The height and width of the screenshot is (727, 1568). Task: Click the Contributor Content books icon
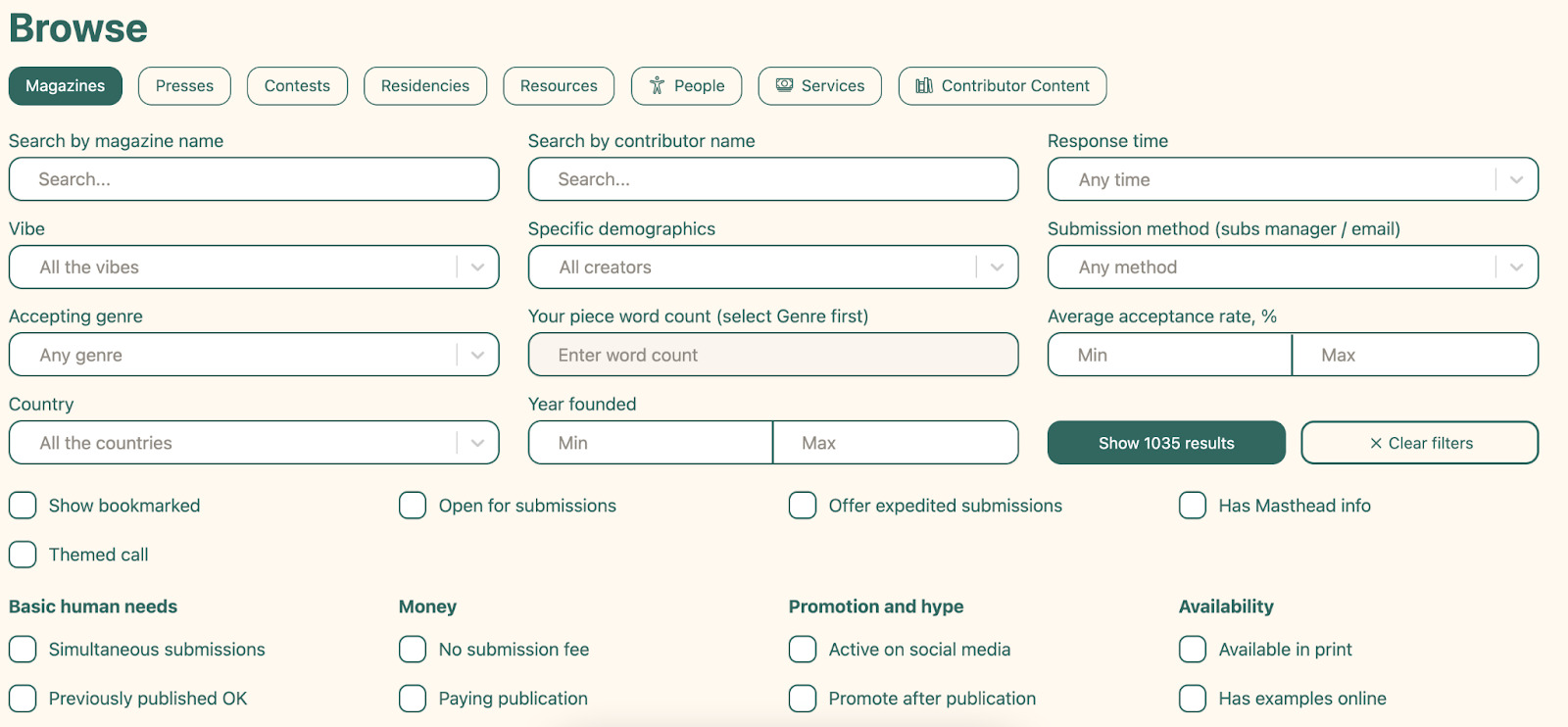(923, 86)
